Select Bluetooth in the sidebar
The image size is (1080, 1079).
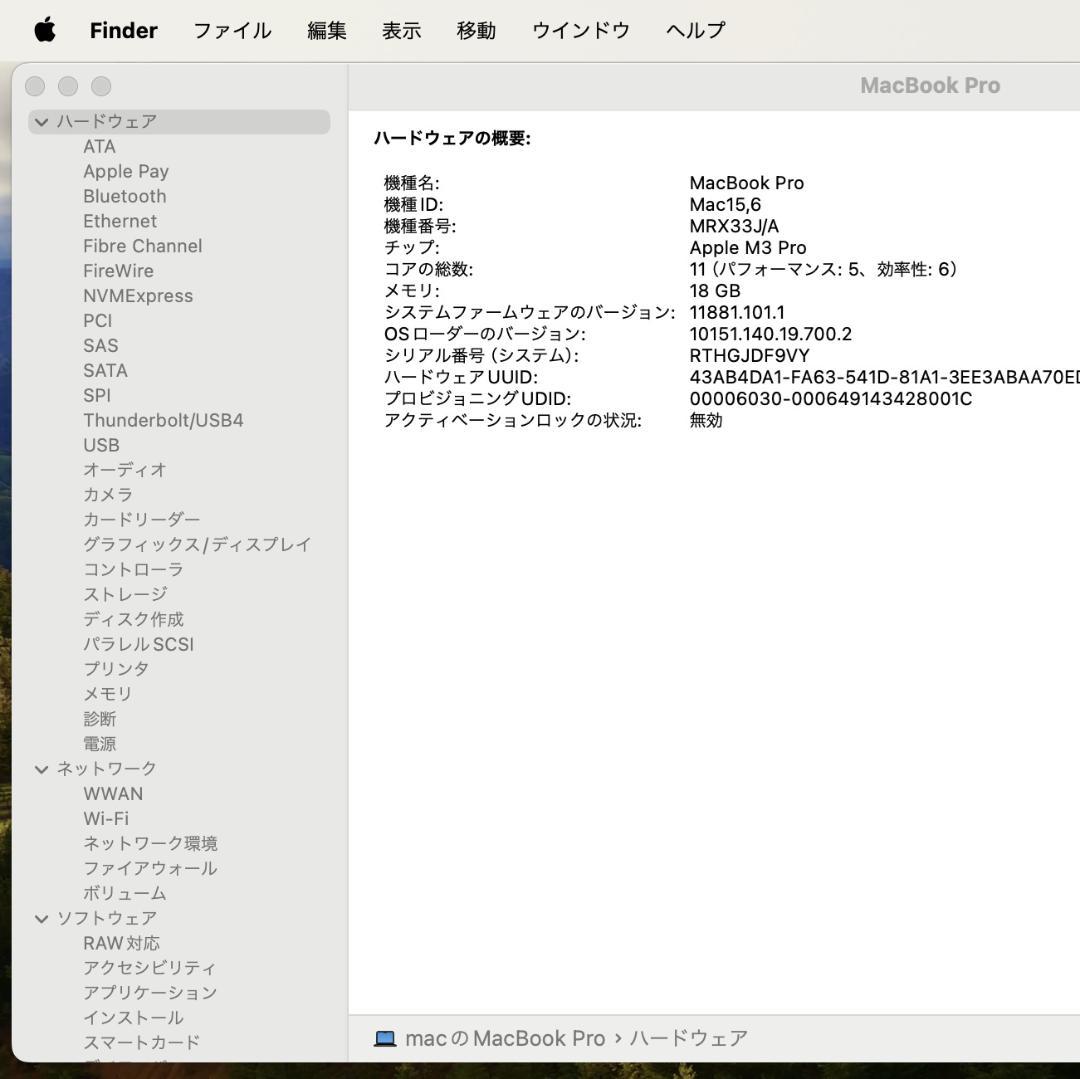coord(124,196)
